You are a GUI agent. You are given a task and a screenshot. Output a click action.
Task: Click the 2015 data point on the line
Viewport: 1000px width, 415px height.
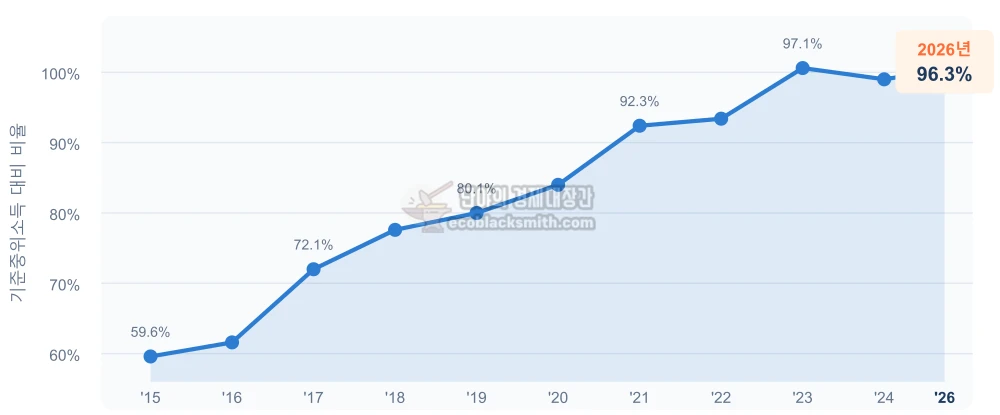click(150, 356)
